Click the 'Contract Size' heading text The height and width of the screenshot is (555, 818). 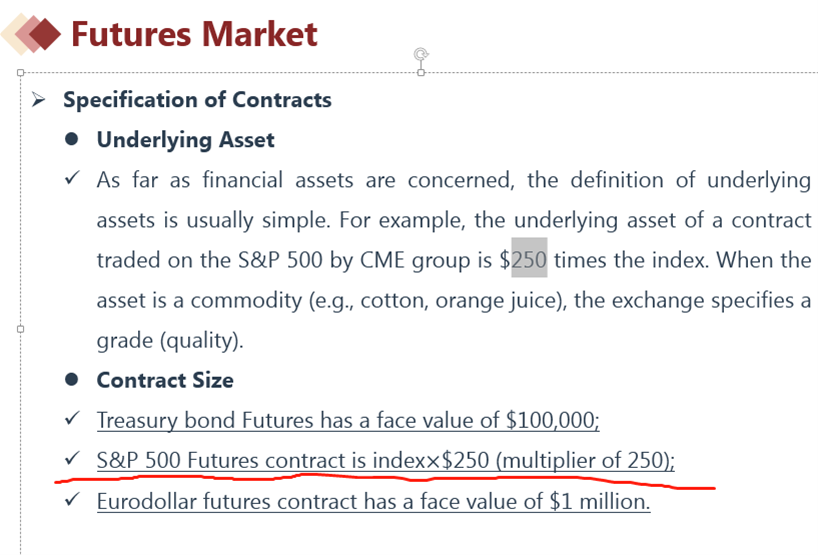pos(165,380)
